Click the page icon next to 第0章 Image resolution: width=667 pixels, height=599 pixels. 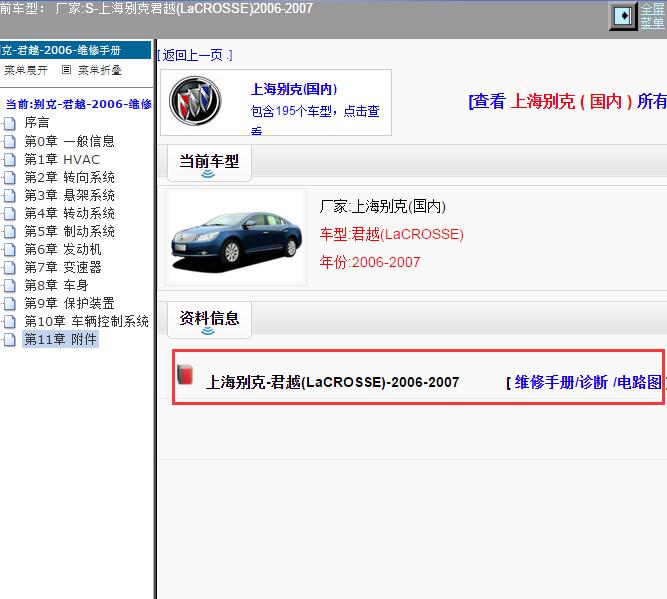(9, 141)
